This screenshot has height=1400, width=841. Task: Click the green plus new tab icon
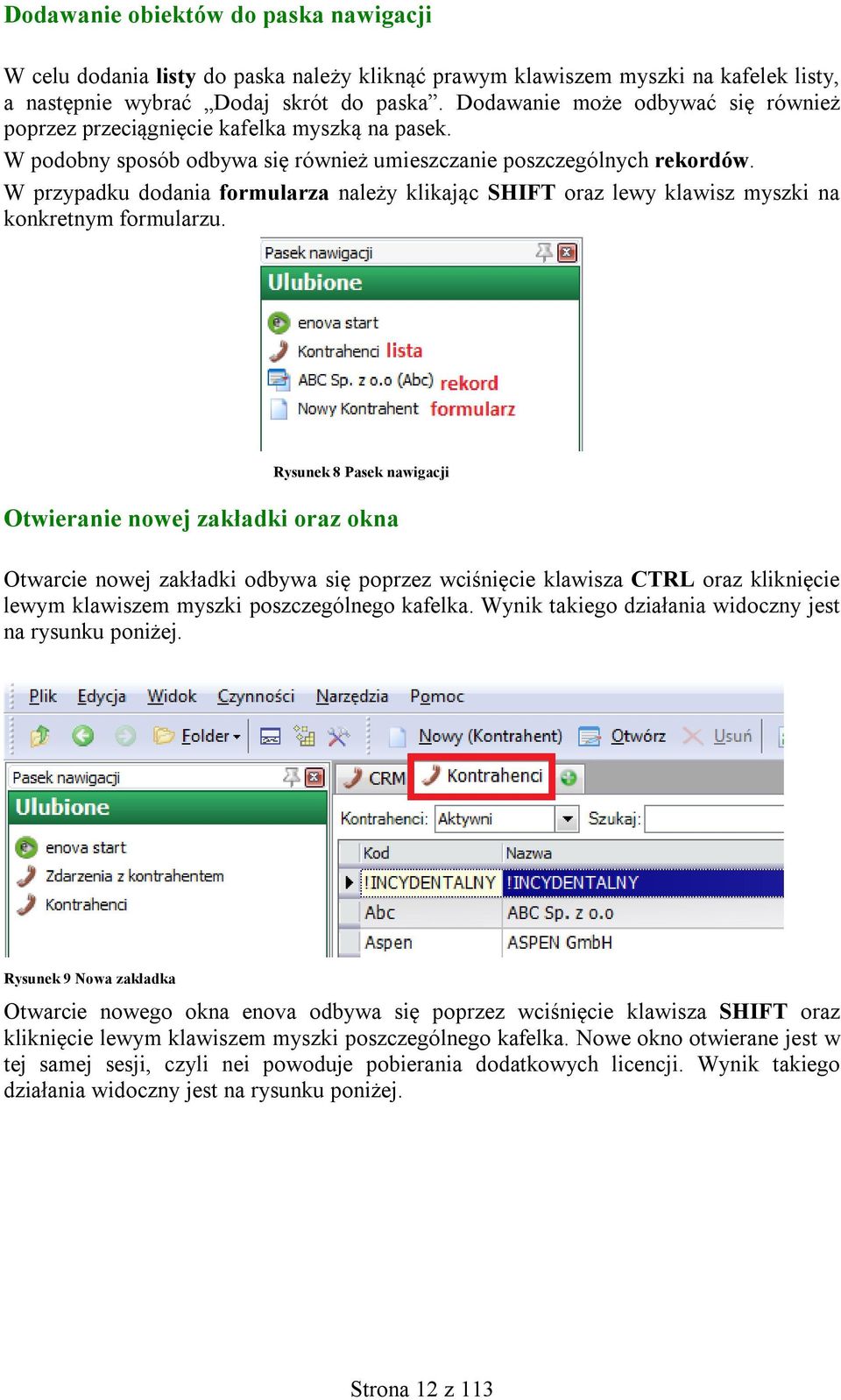pos(569,777)
